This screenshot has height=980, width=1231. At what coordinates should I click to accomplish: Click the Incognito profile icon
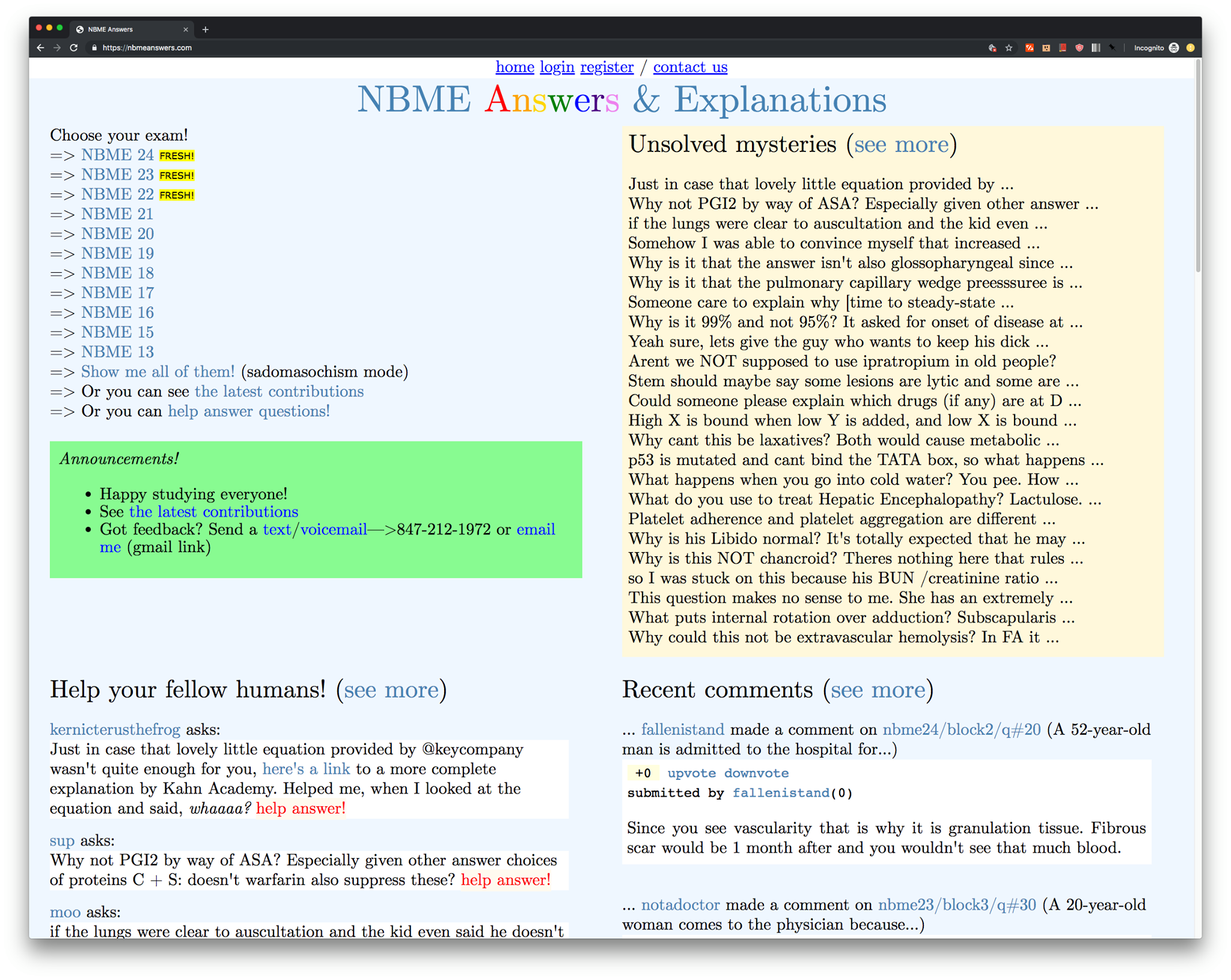pos(1174,48)
